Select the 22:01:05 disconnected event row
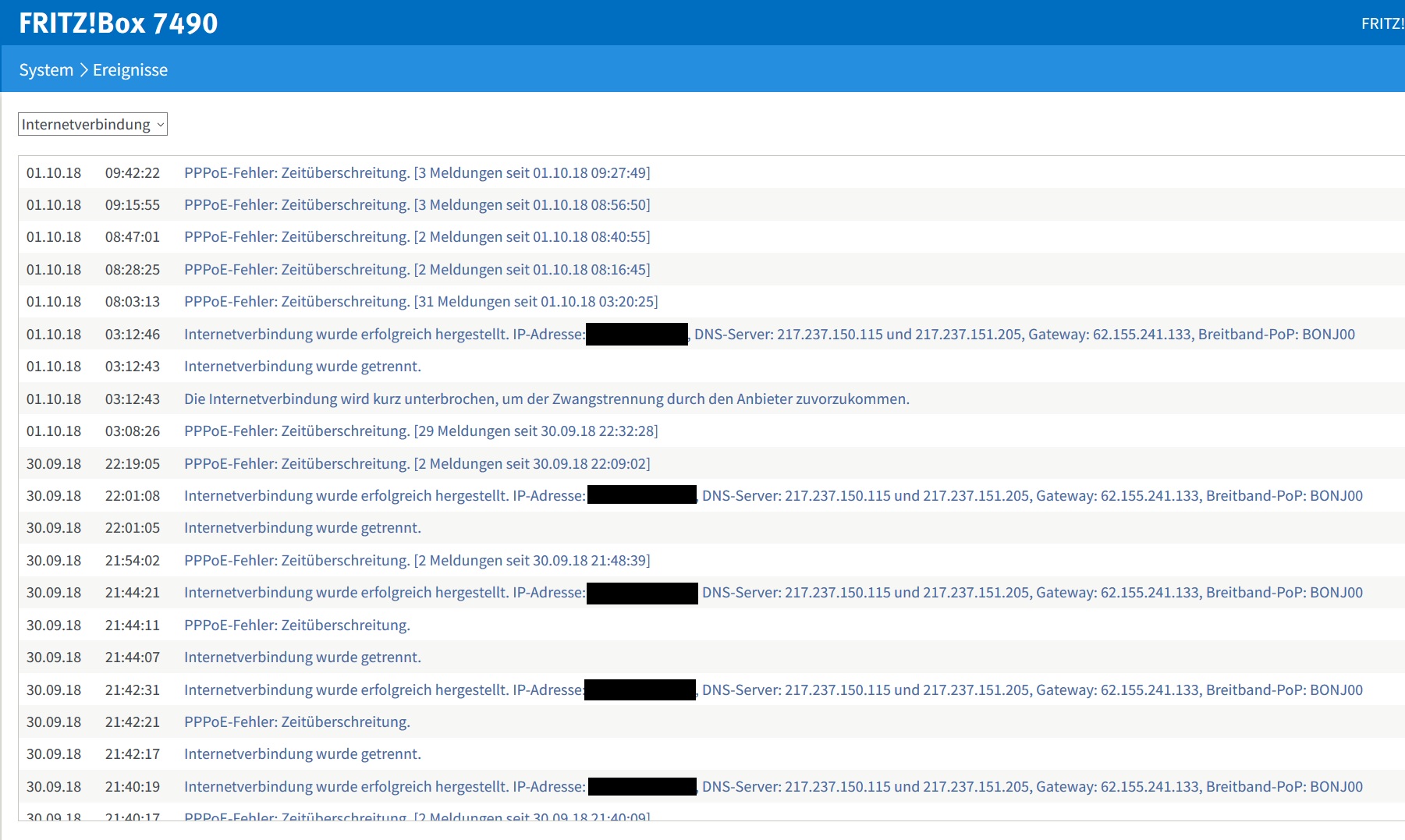Image resolution: width=1405 pixels, height=840 pixels. (x=302, y=528)
